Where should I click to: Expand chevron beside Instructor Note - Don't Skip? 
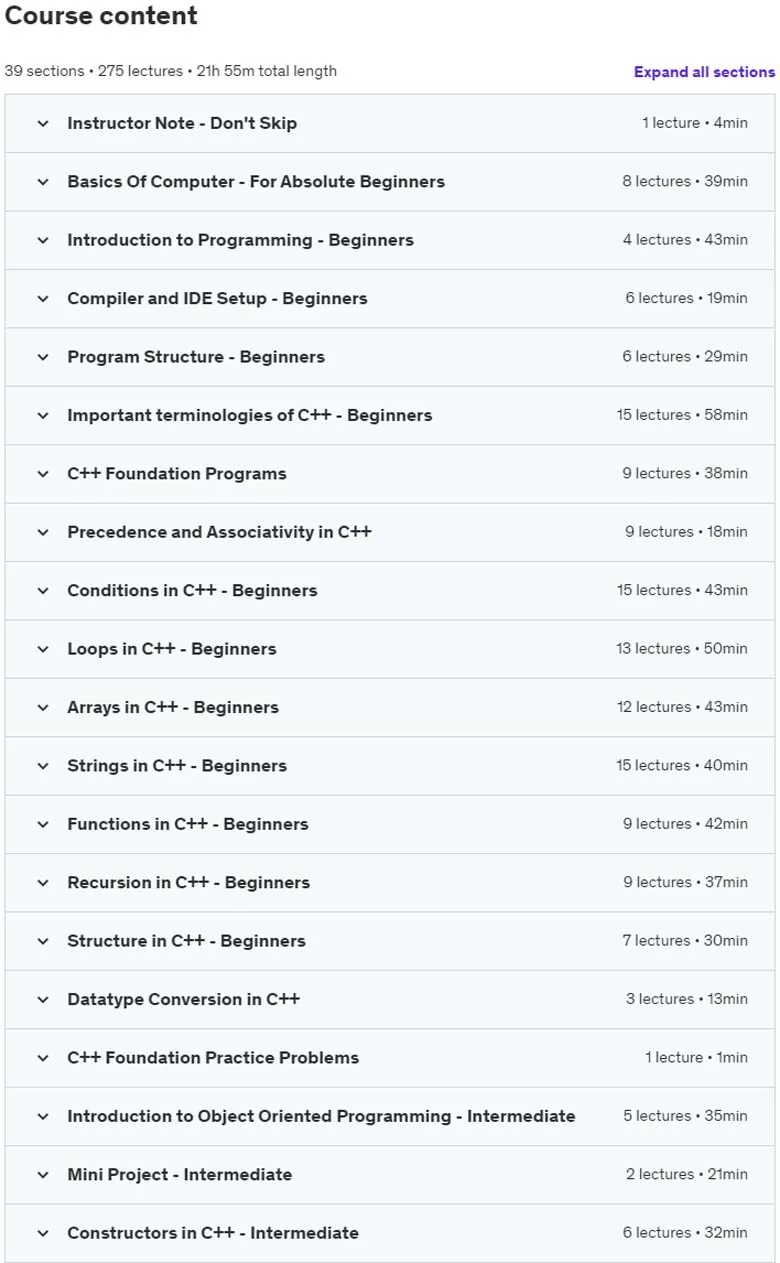tap(43, 123)
